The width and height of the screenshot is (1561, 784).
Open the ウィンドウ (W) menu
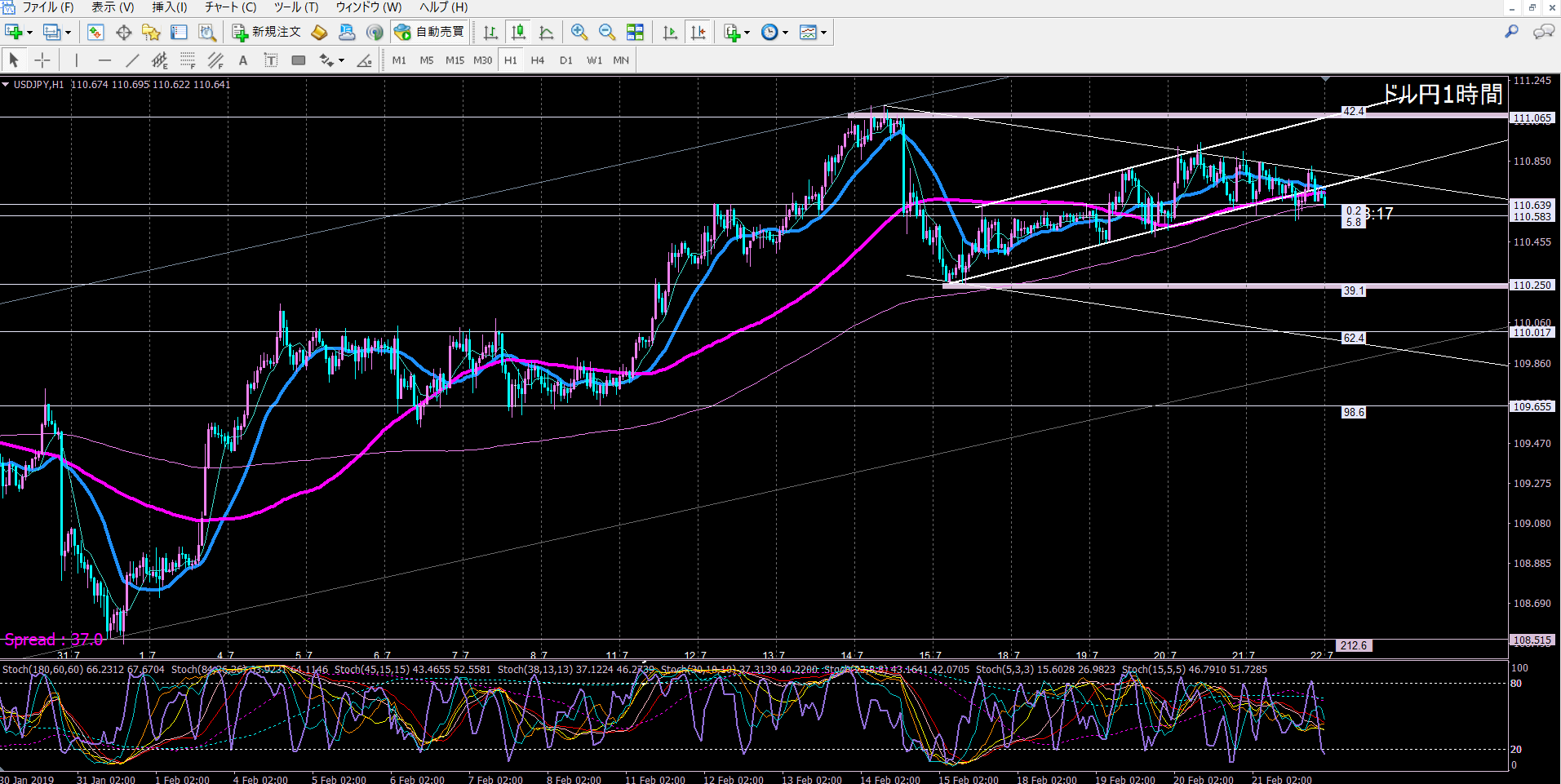[369, 7]
